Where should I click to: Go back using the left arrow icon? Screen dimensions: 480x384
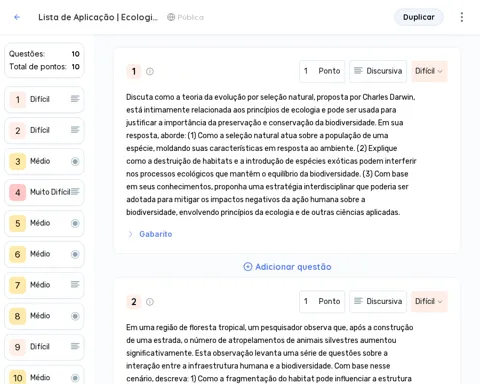pos(17,17)
